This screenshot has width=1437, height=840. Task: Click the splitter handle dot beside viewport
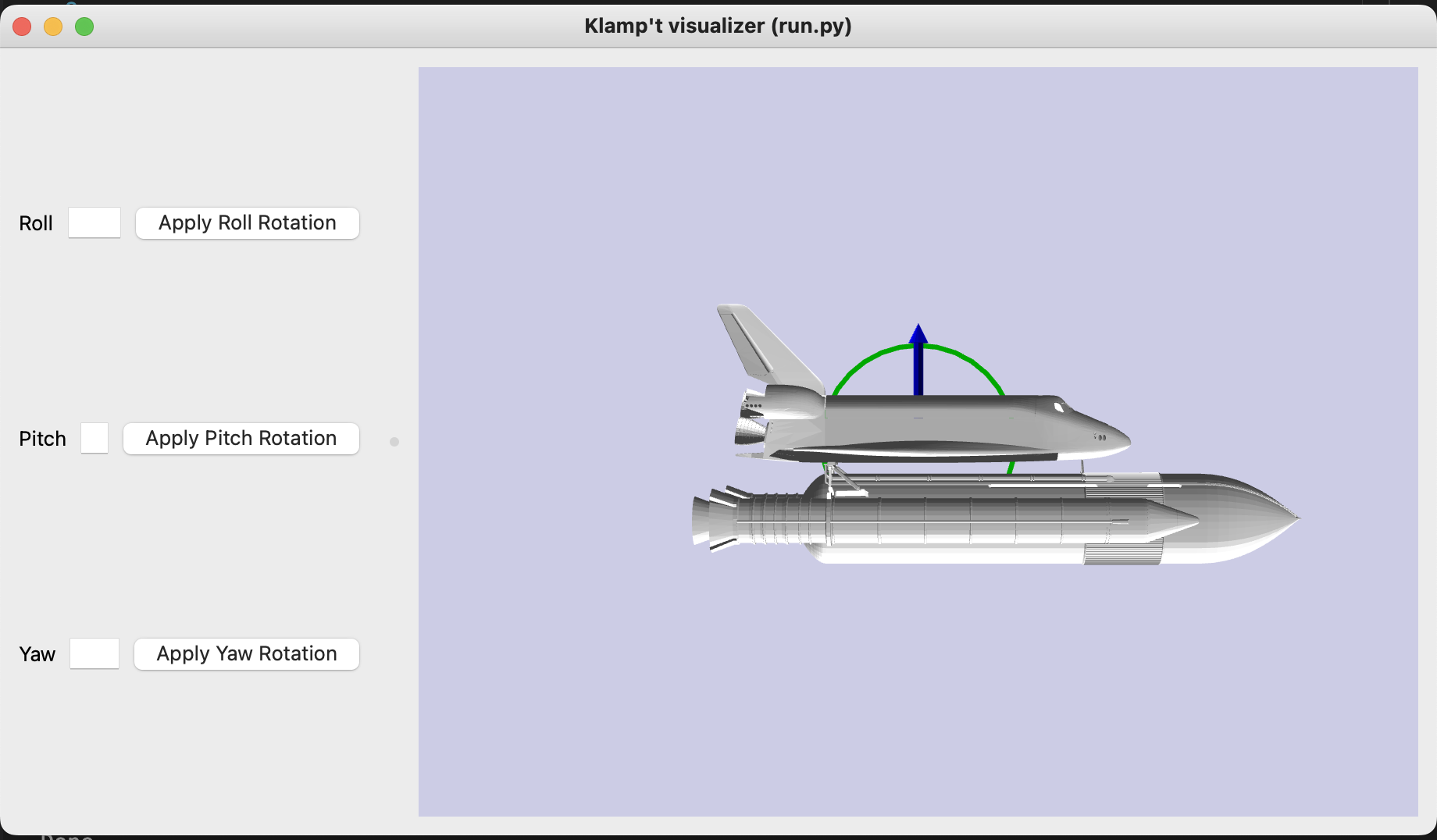pos(394,442)
